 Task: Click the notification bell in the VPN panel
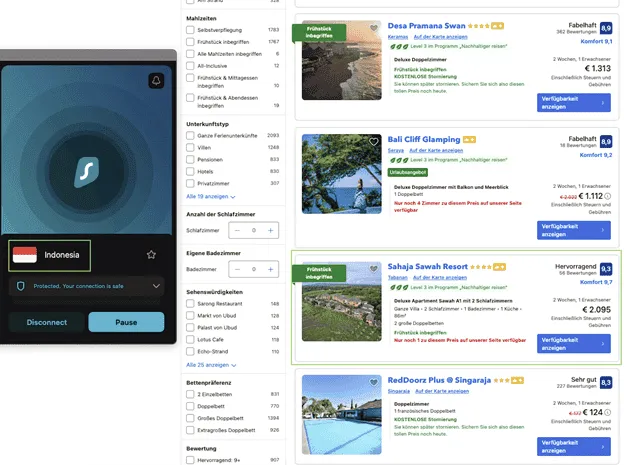pos(156,81)
